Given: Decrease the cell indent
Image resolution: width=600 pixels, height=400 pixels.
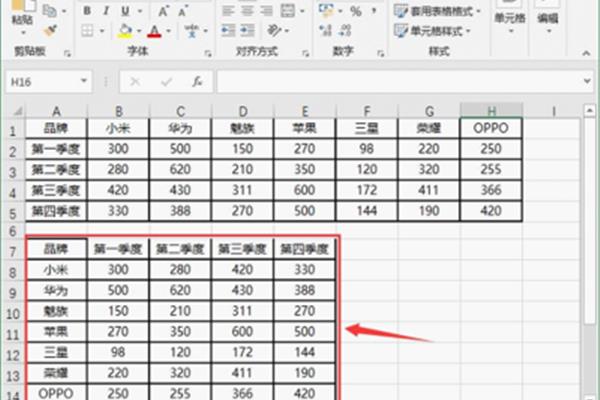Looking at the screenshot, I should tap(228, 31).
